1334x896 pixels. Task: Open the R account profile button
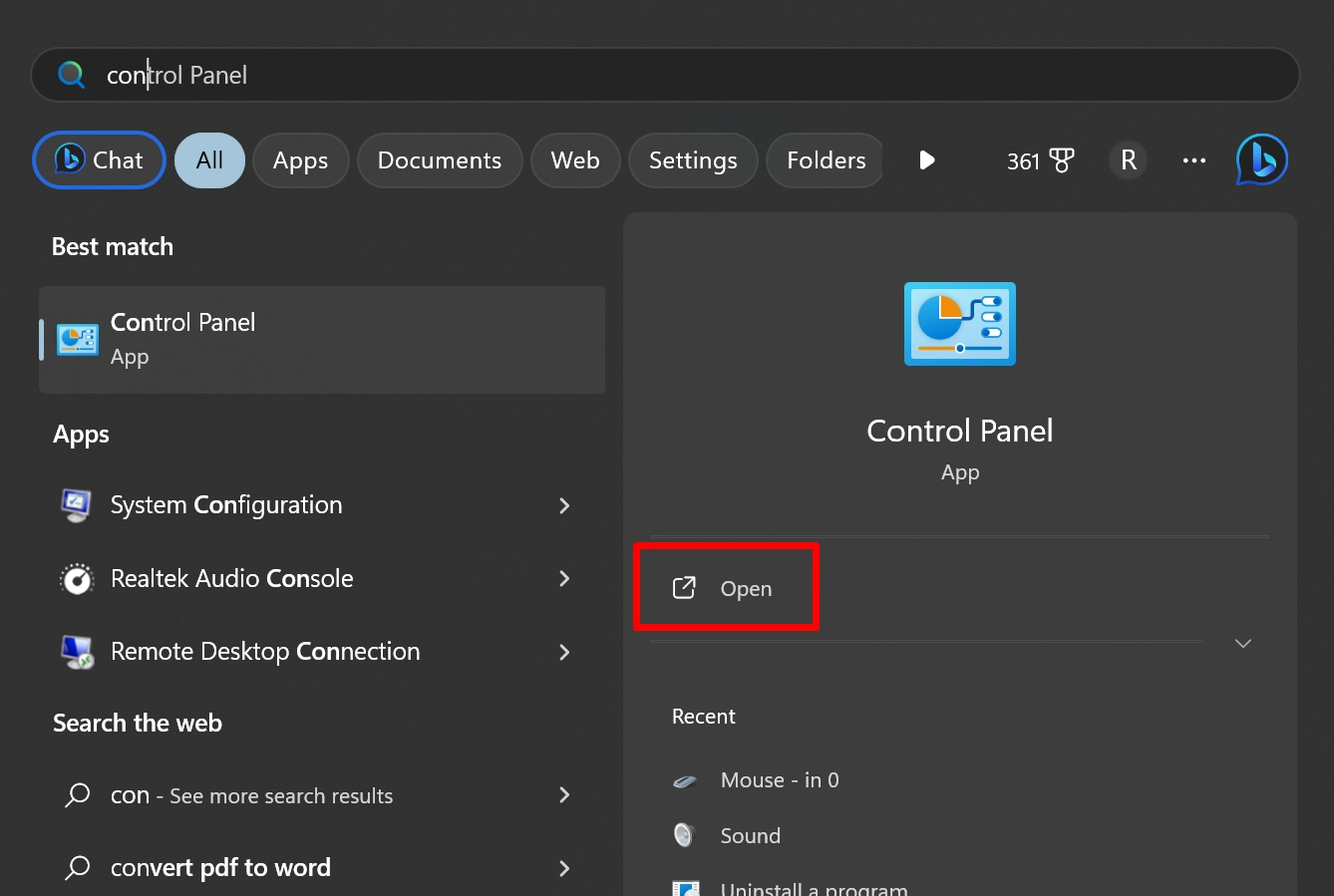coord(1129,160)
